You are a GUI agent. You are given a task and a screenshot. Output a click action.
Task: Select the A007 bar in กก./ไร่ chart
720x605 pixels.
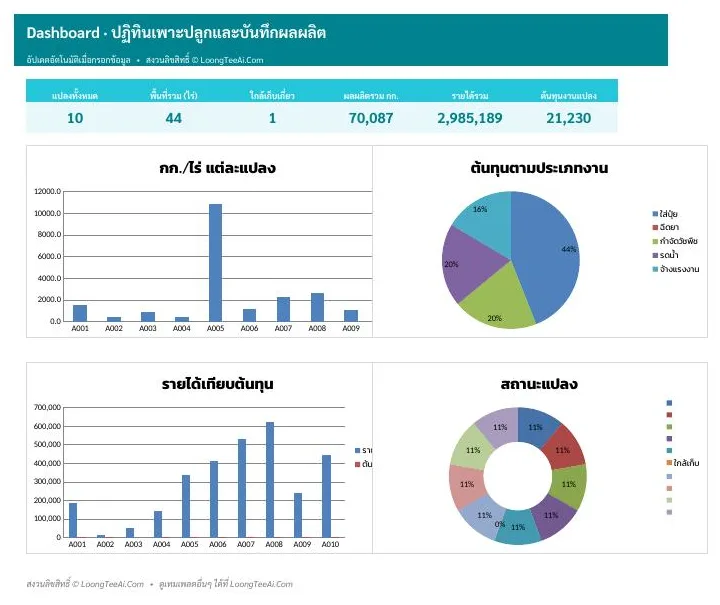point(283,309)
